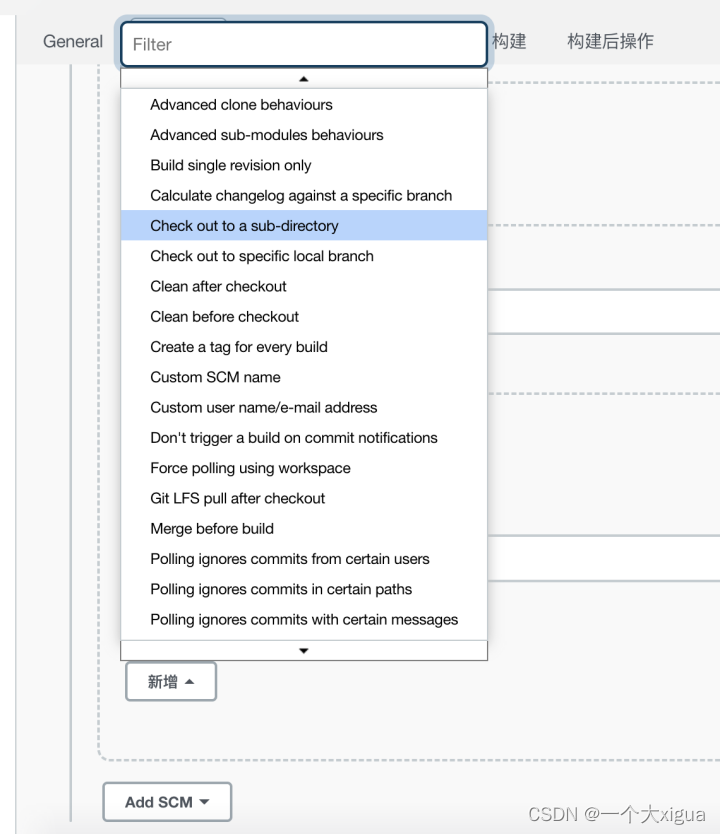
Task: Select 'Clean before checkout' behaviour
Action: point(224,316)
